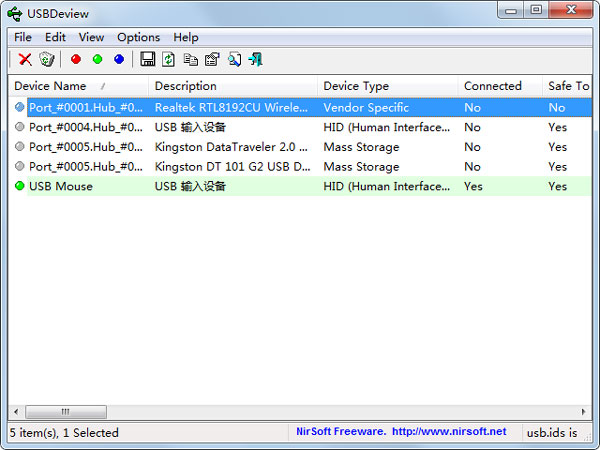Sort by the Connected column header
Image resolution: width=600 pixels, height=450 pixels.
[x=500, y=86]
